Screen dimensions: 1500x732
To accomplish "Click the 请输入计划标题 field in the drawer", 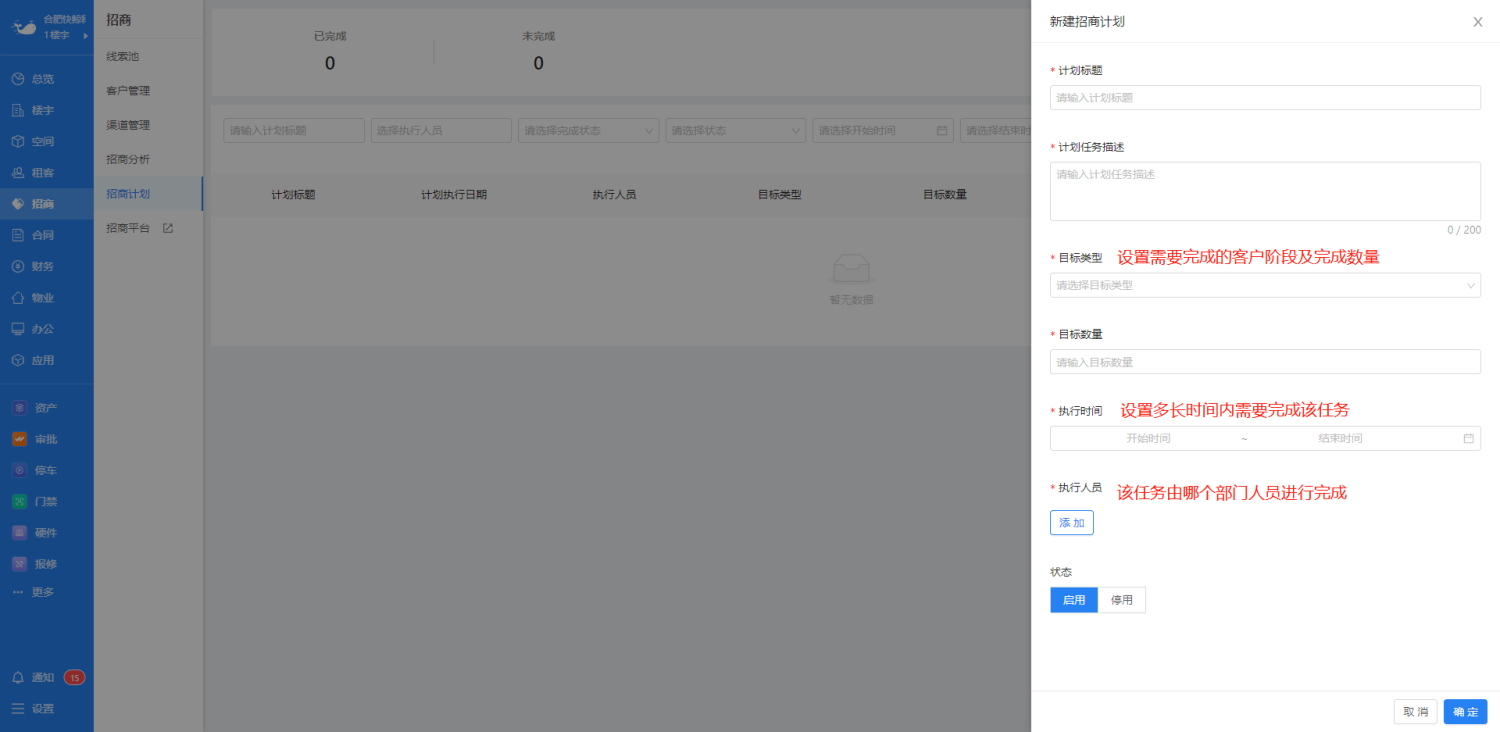I will (x=1265, y=98).
